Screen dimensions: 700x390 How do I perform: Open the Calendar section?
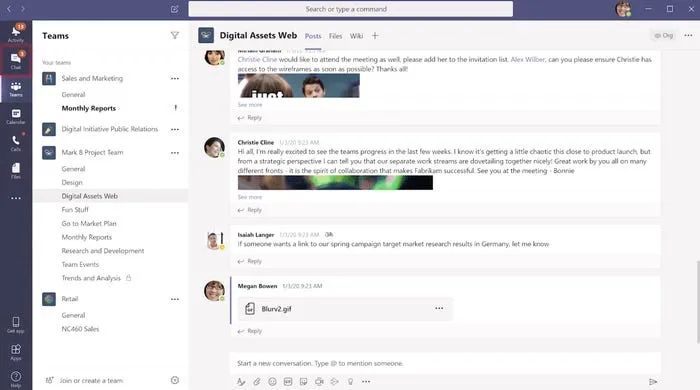16,116
